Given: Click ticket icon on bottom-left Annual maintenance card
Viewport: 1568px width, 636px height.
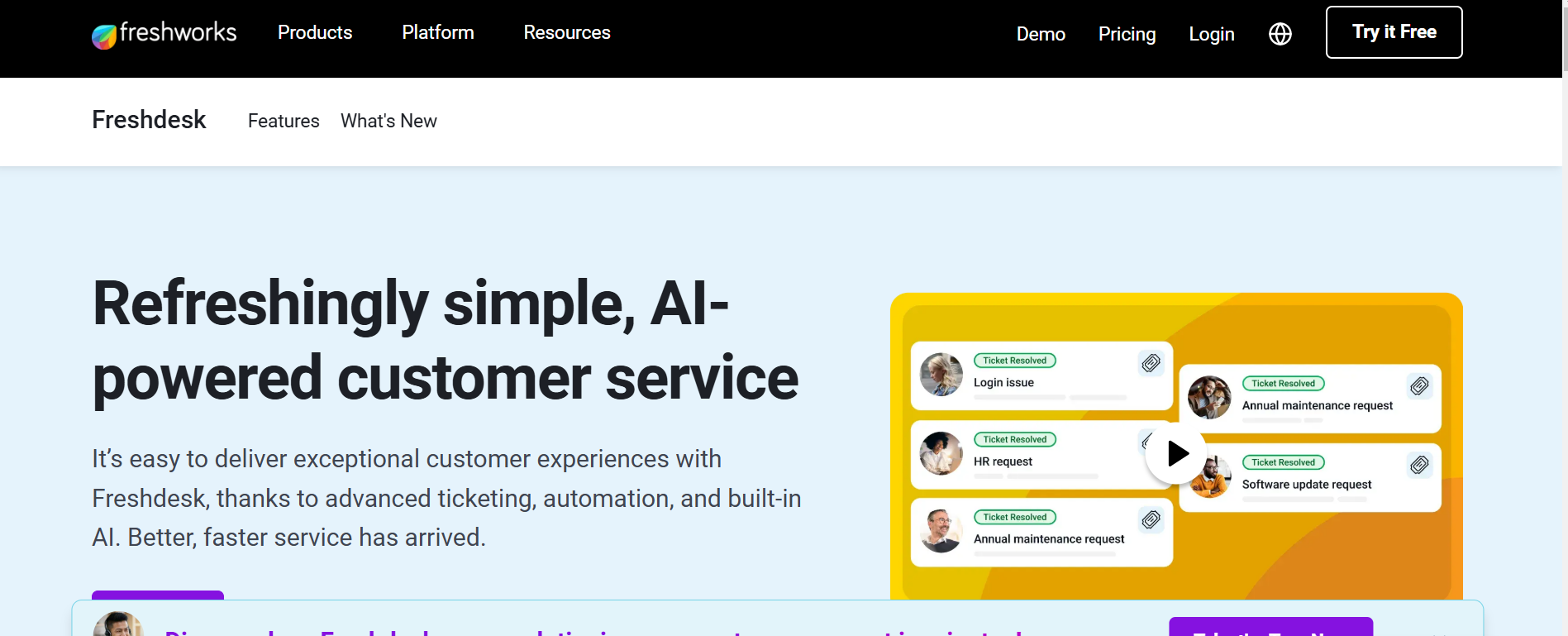Looking at the screenshot, I should point(1151,520).
